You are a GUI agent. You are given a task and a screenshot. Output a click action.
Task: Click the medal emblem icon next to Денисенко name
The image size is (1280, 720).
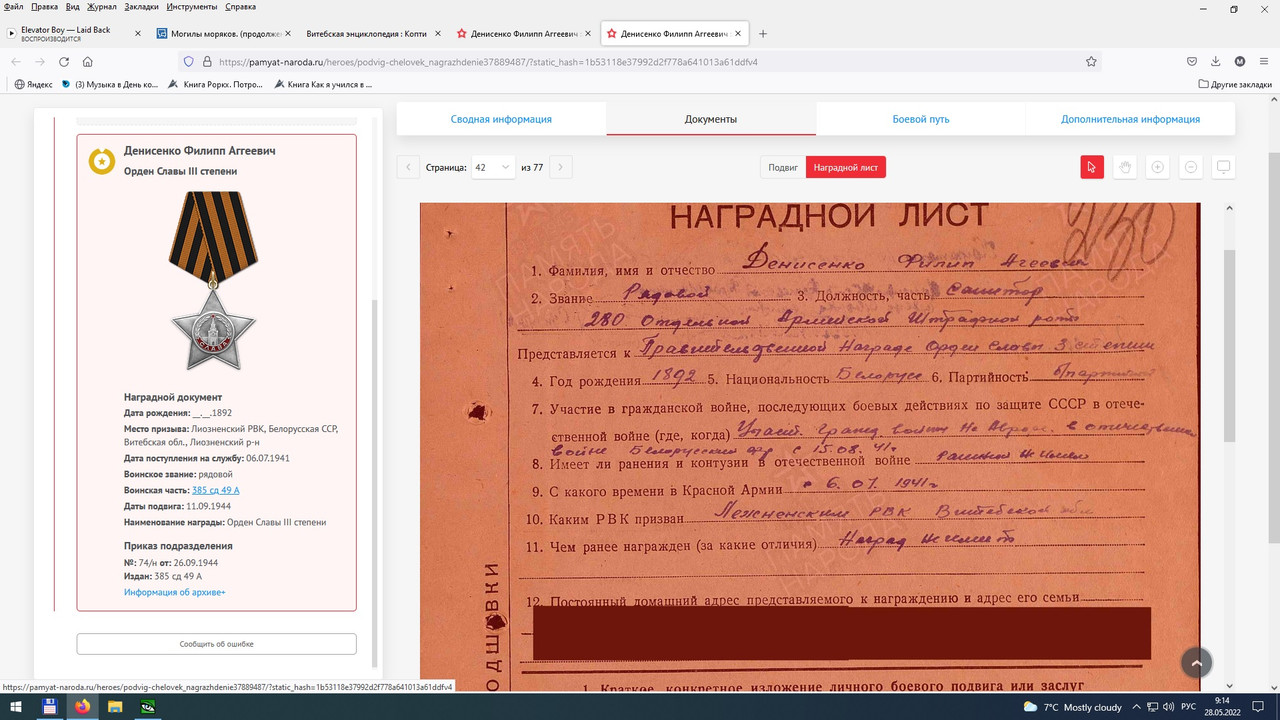(x=101, y=160)
